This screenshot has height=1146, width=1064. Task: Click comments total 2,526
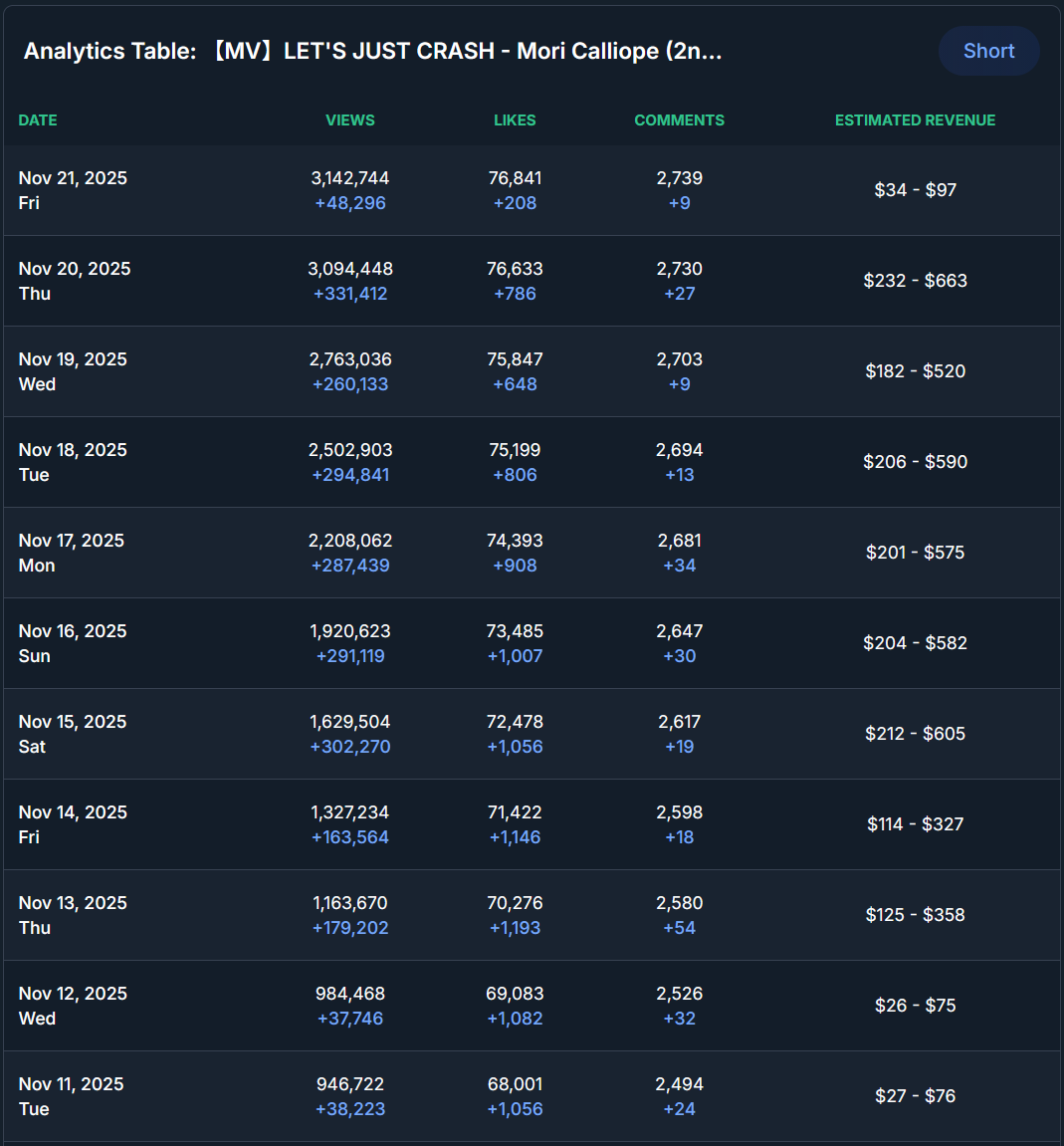coord(679,994)
